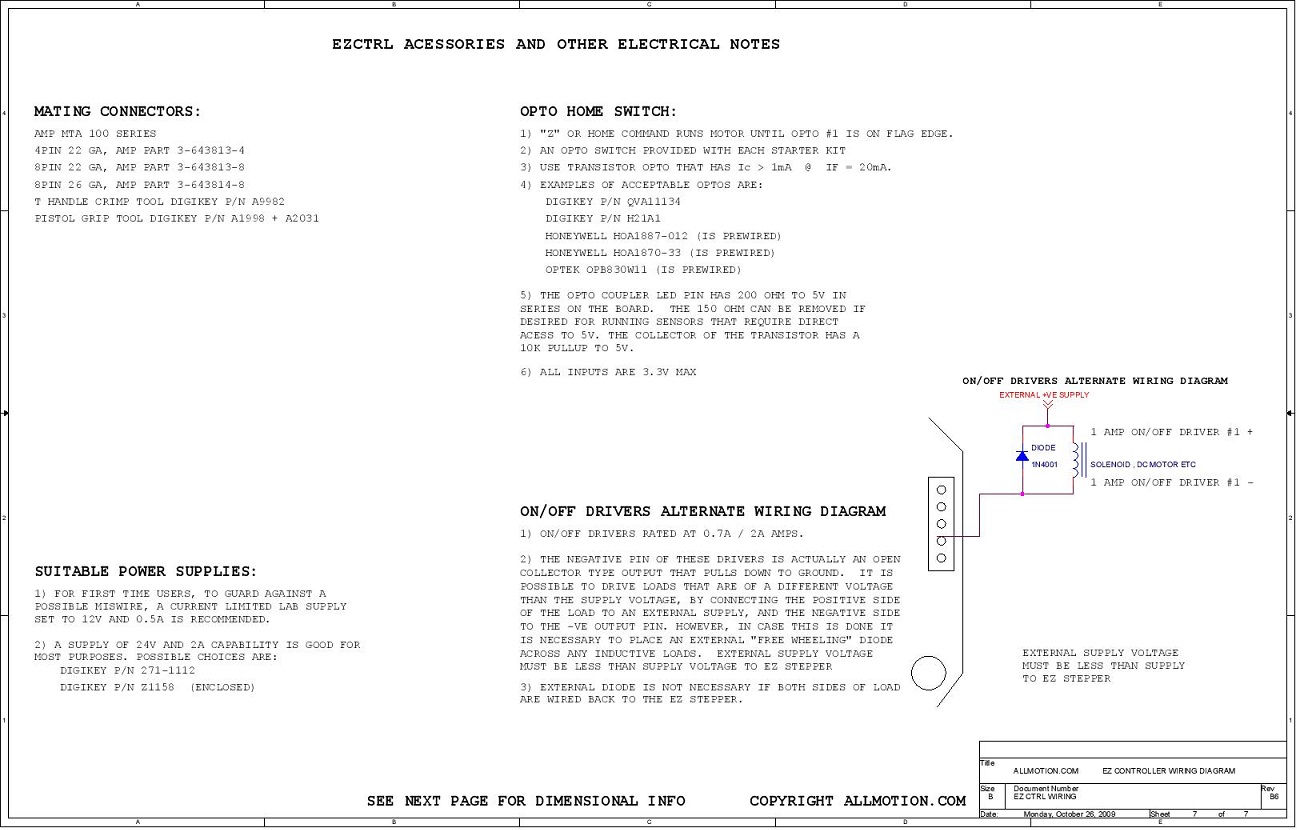The image size is (1297, 830).
Task: Click the line '8PIN 26 GA, AMP PART 3-643814-8'
Action: (140, 184)
